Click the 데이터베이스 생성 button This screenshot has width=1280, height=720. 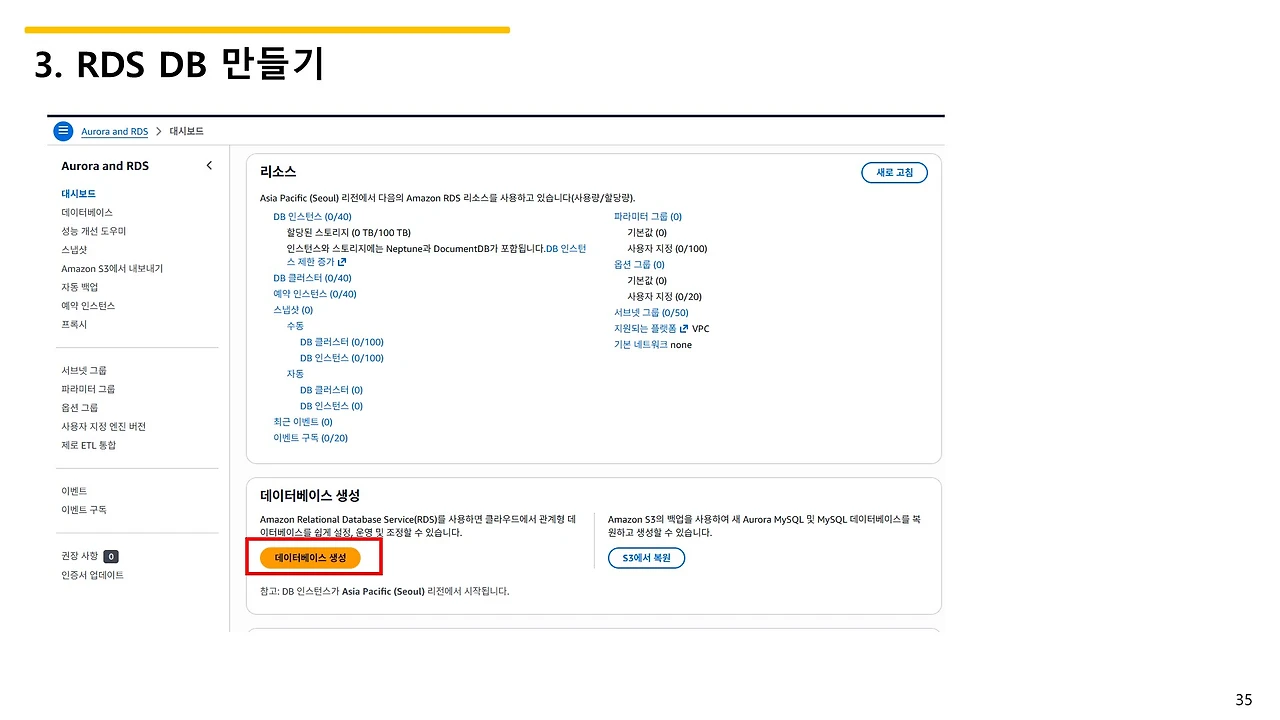click(x=313, y=558)
